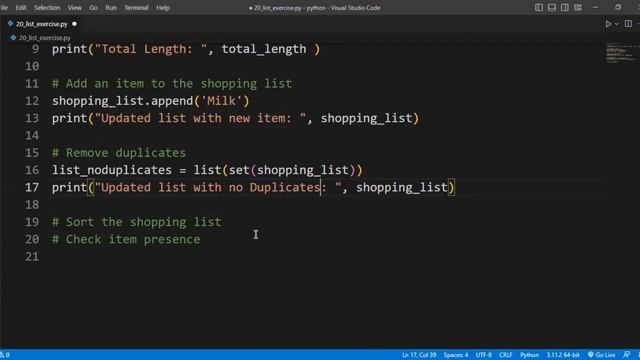Click line number 17 in gutter

coord(32,187)
